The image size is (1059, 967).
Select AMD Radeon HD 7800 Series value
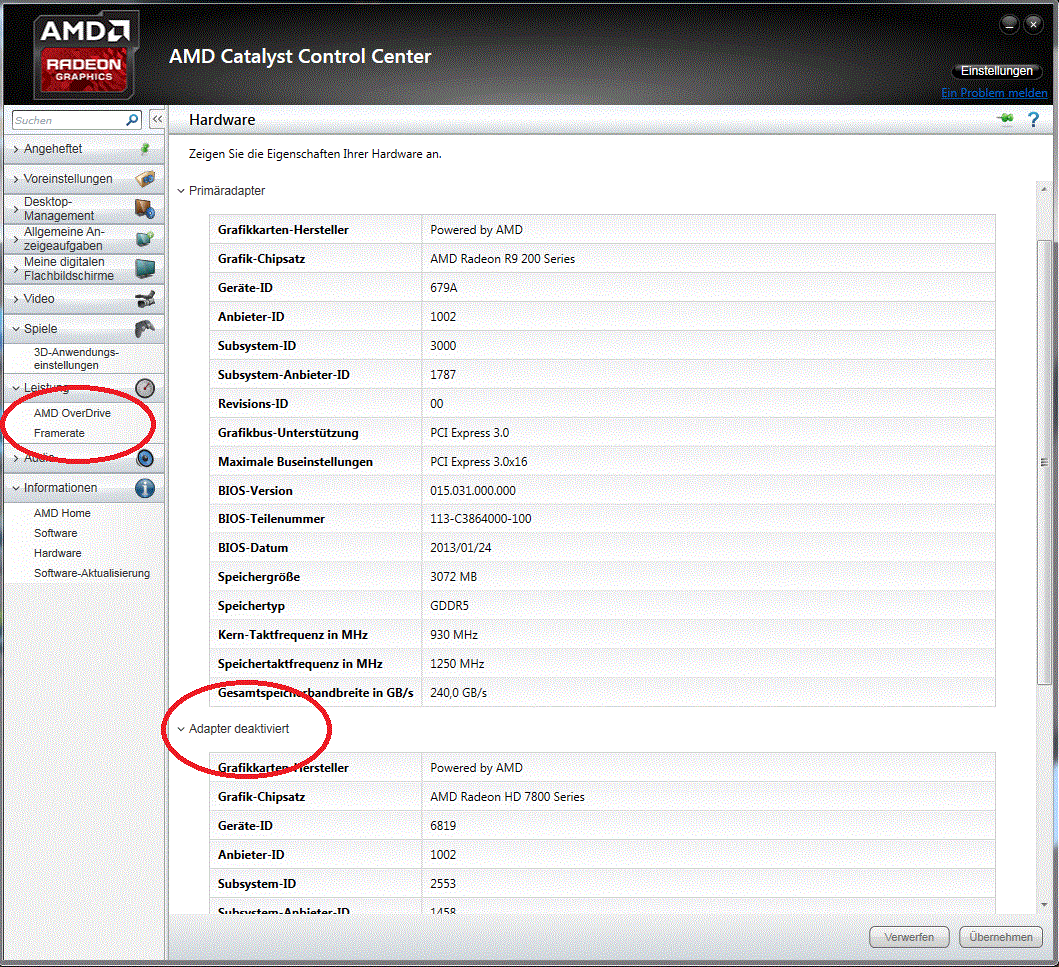point(507,797)
